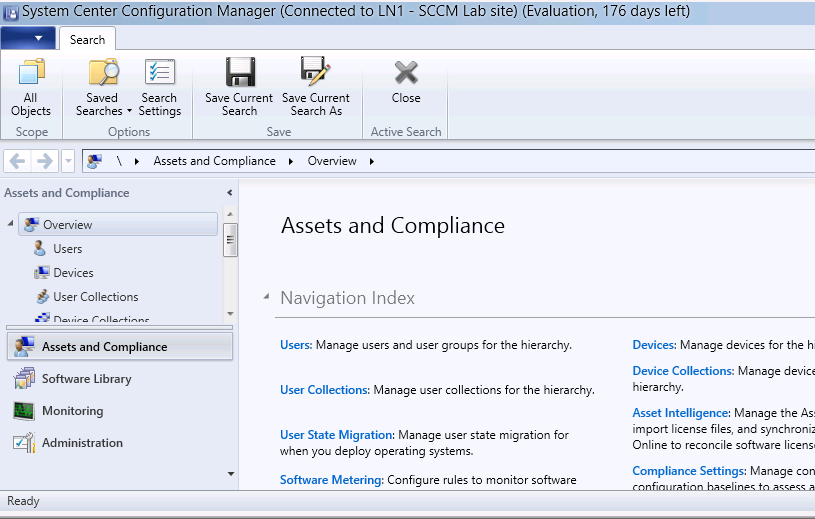Go forward with the right arrow
Viewport: 815px width, 519px height.
tap(45, 161)
